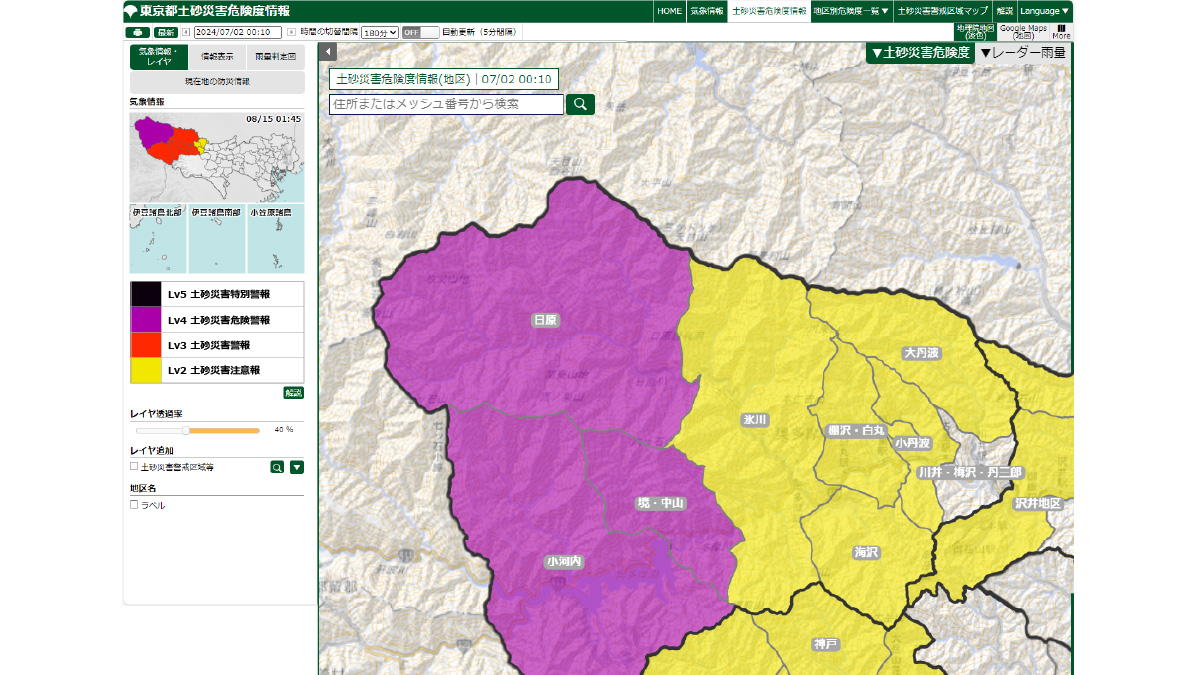Click the purple Lv4 legend swatch
The width and height of the screenshot is (1200, 675).
point(146,320)
